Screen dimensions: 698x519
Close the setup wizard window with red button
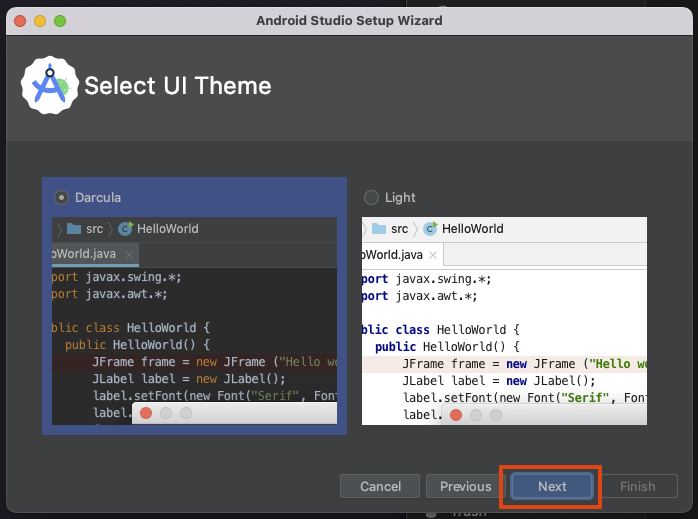point(20,21)
